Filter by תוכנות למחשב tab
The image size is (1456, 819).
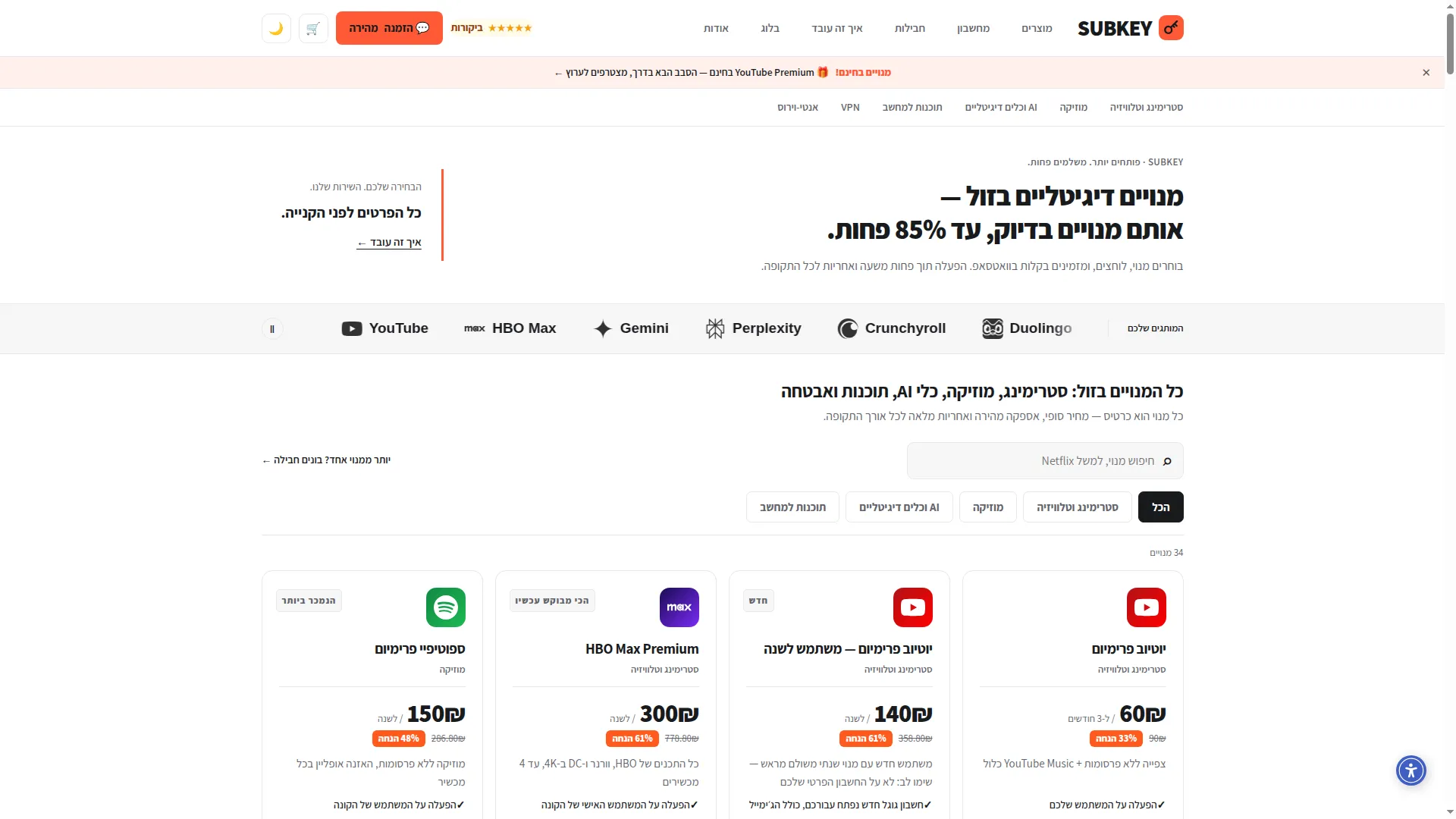pyautogui.click(x=793, y=507)
